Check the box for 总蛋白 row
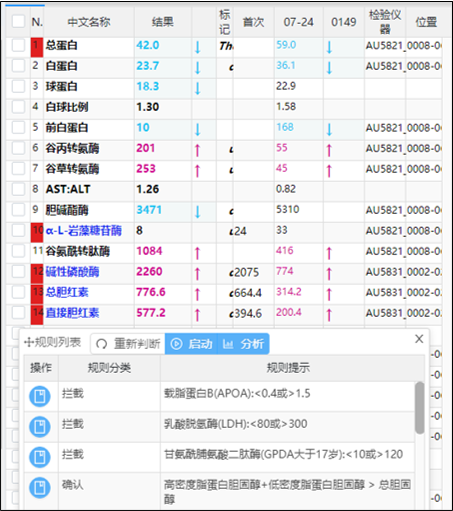This screenshot has width=453, height=511. tap(18, 45)
